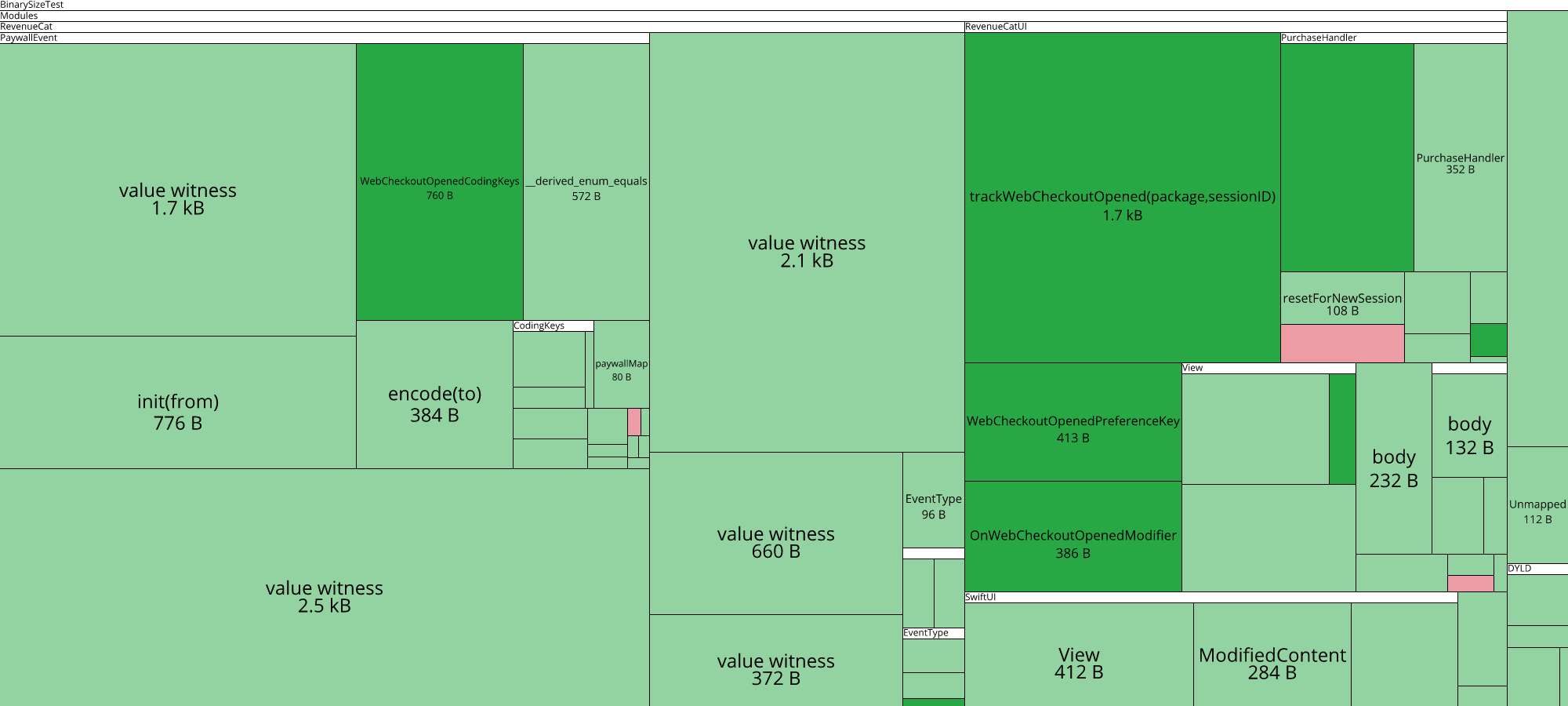Screen dimensions: 1568x706
Task: Click the resetForNewSession 108 B cell
Action: (1342, 298)
